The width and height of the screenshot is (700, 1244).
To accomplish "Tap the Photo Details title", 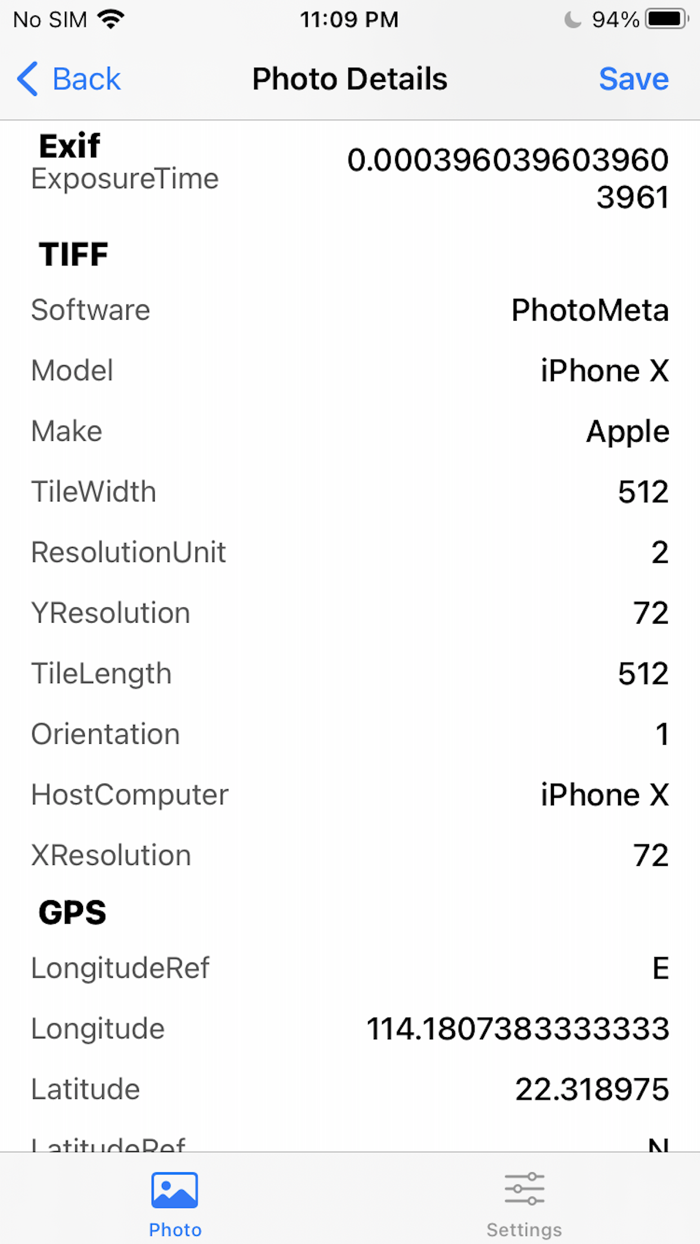I will pos(349,78).
